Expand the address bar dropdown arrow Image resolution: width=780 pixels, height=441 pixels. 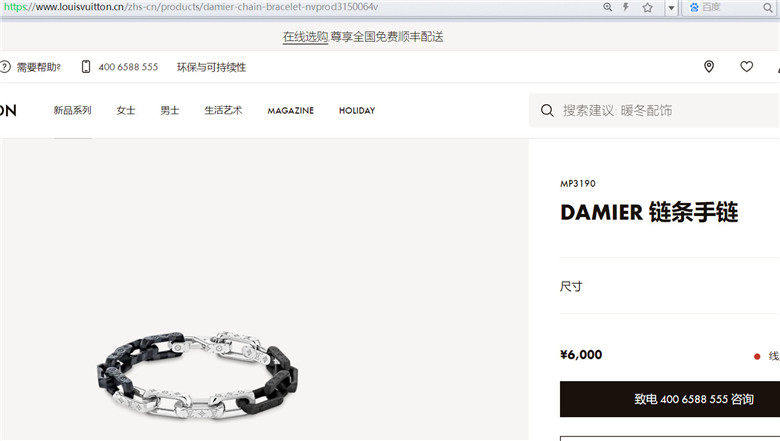tap(671, 8)
